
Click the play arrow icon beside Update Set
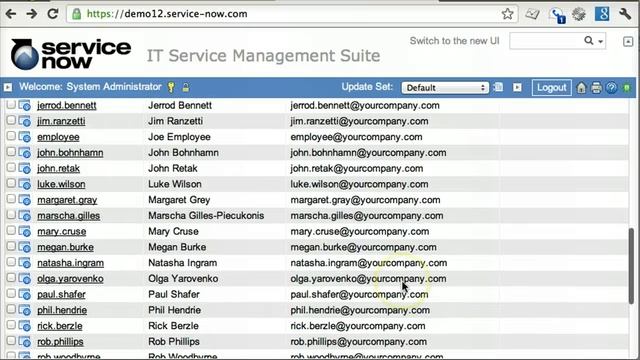[x=517, y=87]
